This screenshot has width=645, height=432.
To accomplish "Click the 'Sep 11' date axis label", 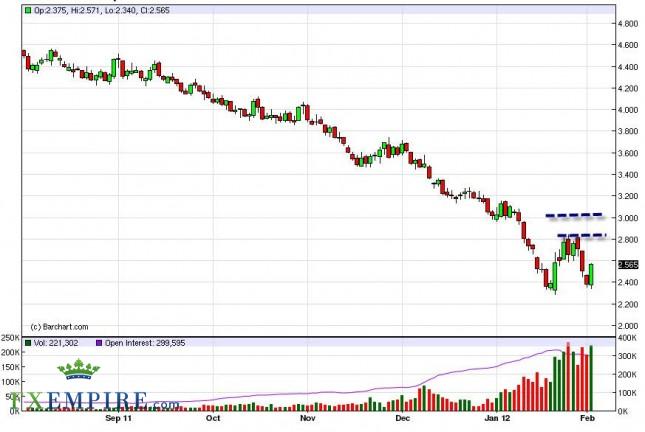I will coord(118,418).
